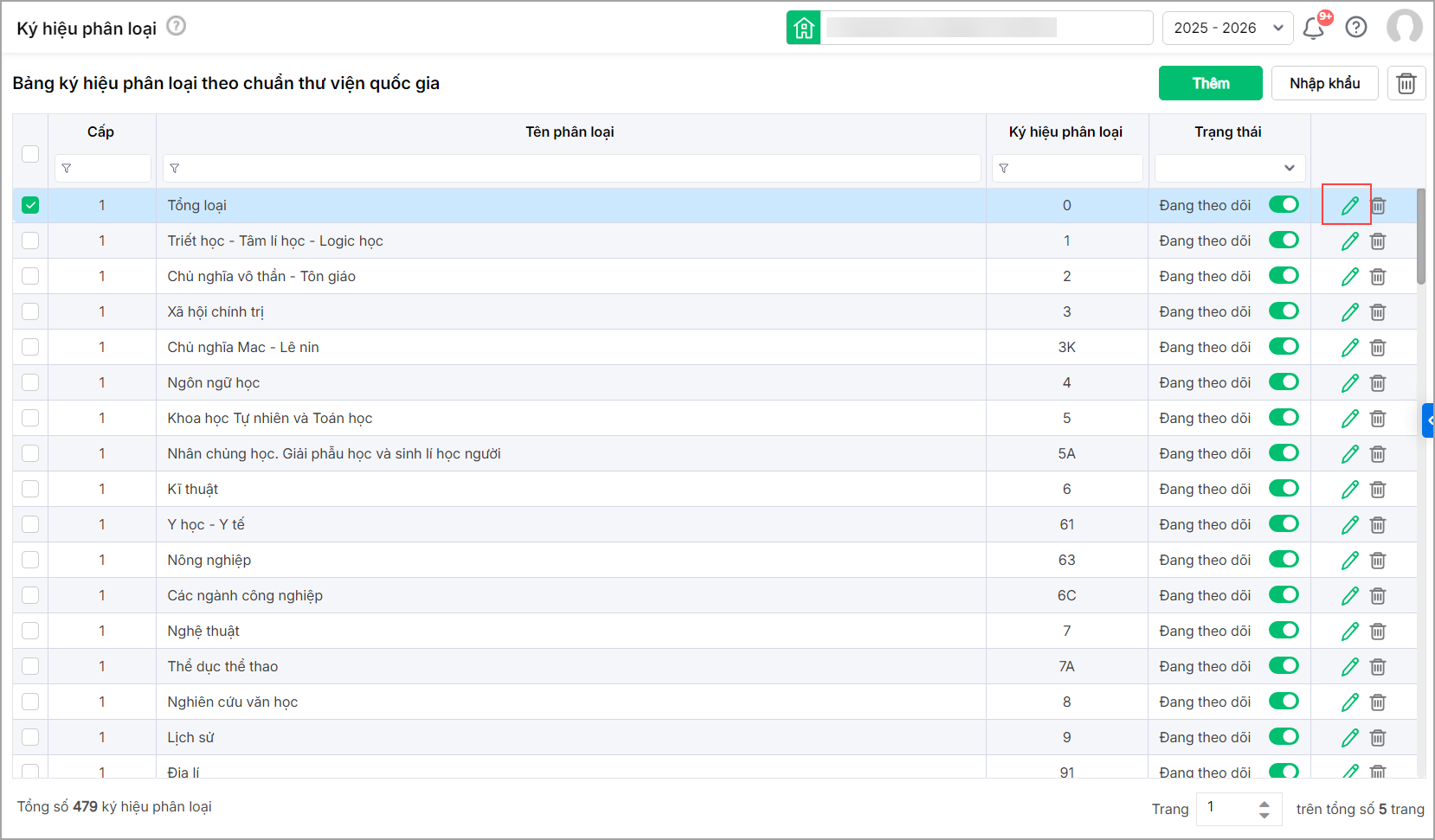Click the Tên phân loại filter field
This screenshot has height=840, width=1435.
571,168
